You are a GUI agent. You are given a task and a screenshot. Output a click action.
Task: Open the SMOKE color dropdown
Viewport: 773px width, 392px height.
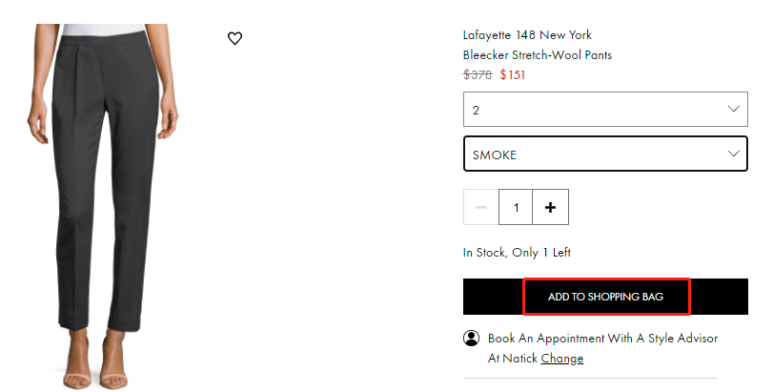pyautogui.click(x=605, y=154)
